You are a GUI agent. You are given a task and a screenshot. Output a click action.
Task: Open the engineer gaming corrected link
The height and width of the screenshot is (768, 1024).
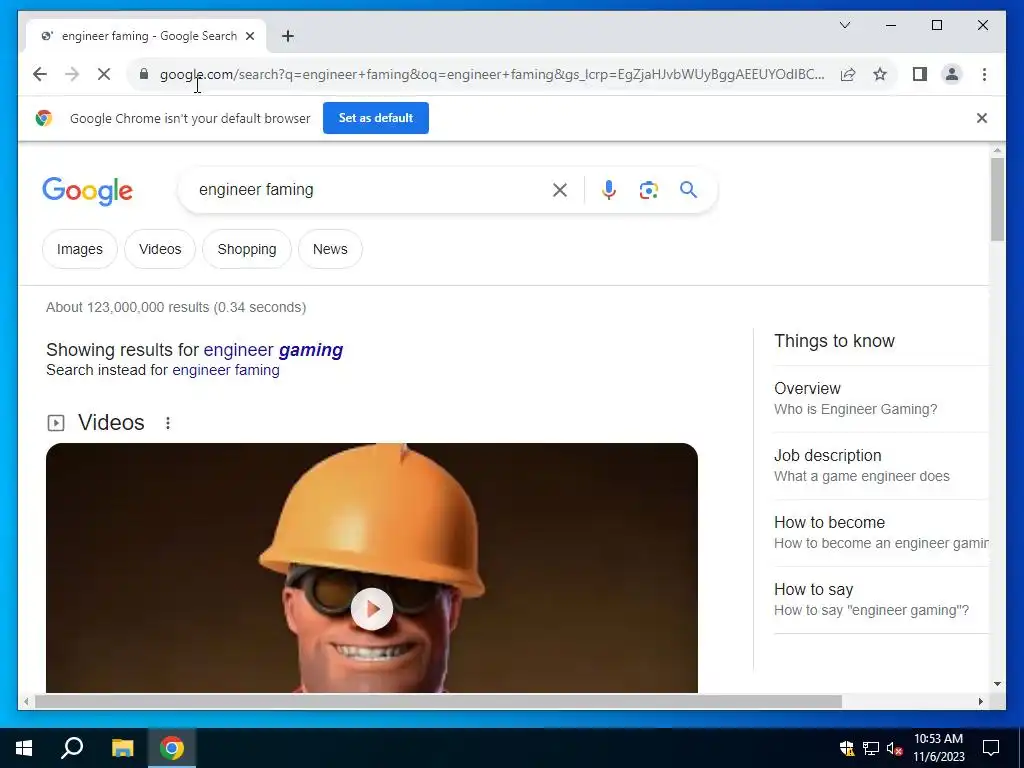tap(273, 350)
